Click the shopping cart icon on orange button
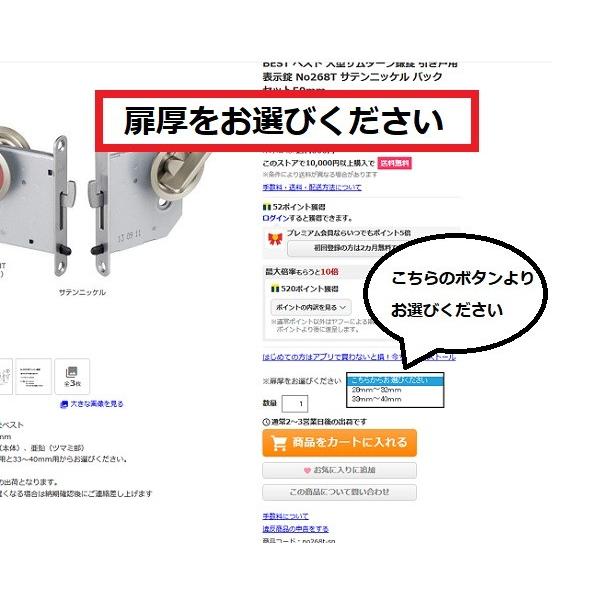The image size is (600, 600). pos(279,443)
